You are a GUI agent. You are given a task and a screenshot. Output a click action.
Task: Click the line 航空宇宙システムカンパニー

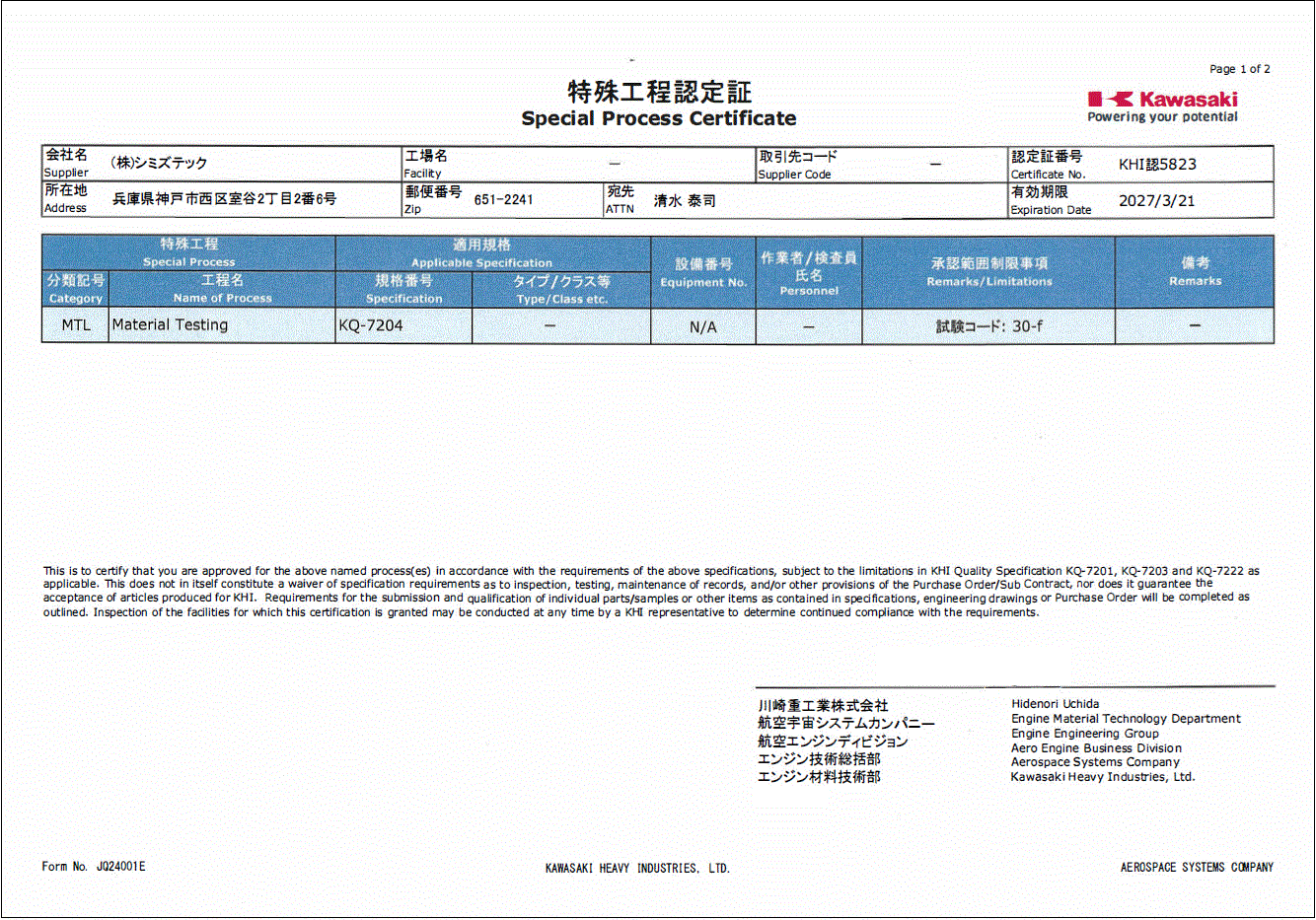tap(845, 723)
